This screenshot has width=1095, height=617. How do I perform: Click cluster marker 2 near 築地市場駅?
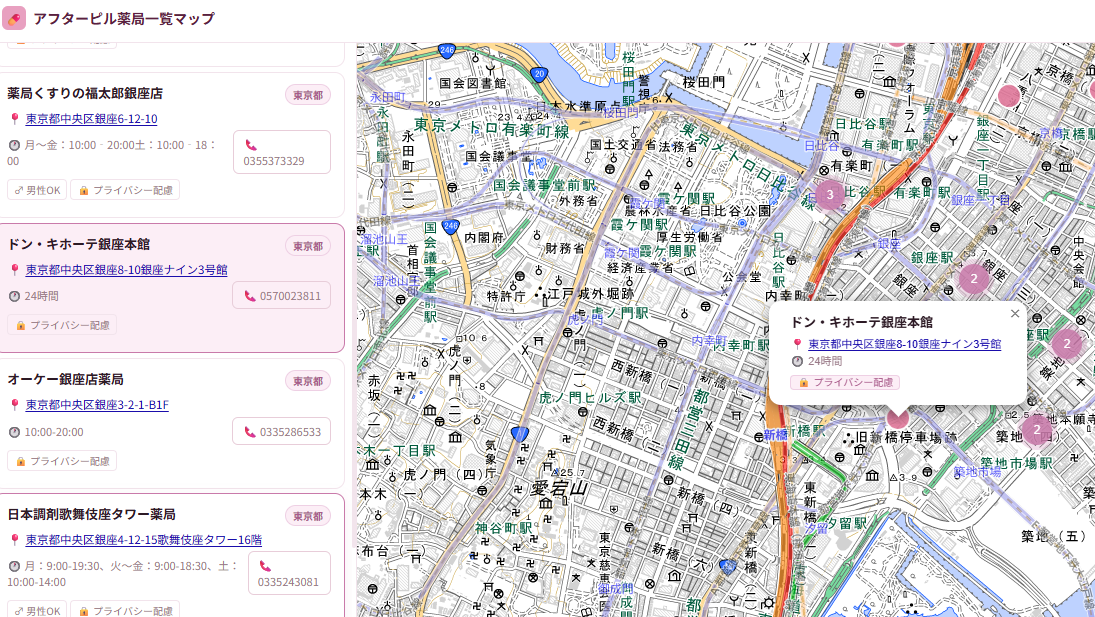(x=1037, y=430)
